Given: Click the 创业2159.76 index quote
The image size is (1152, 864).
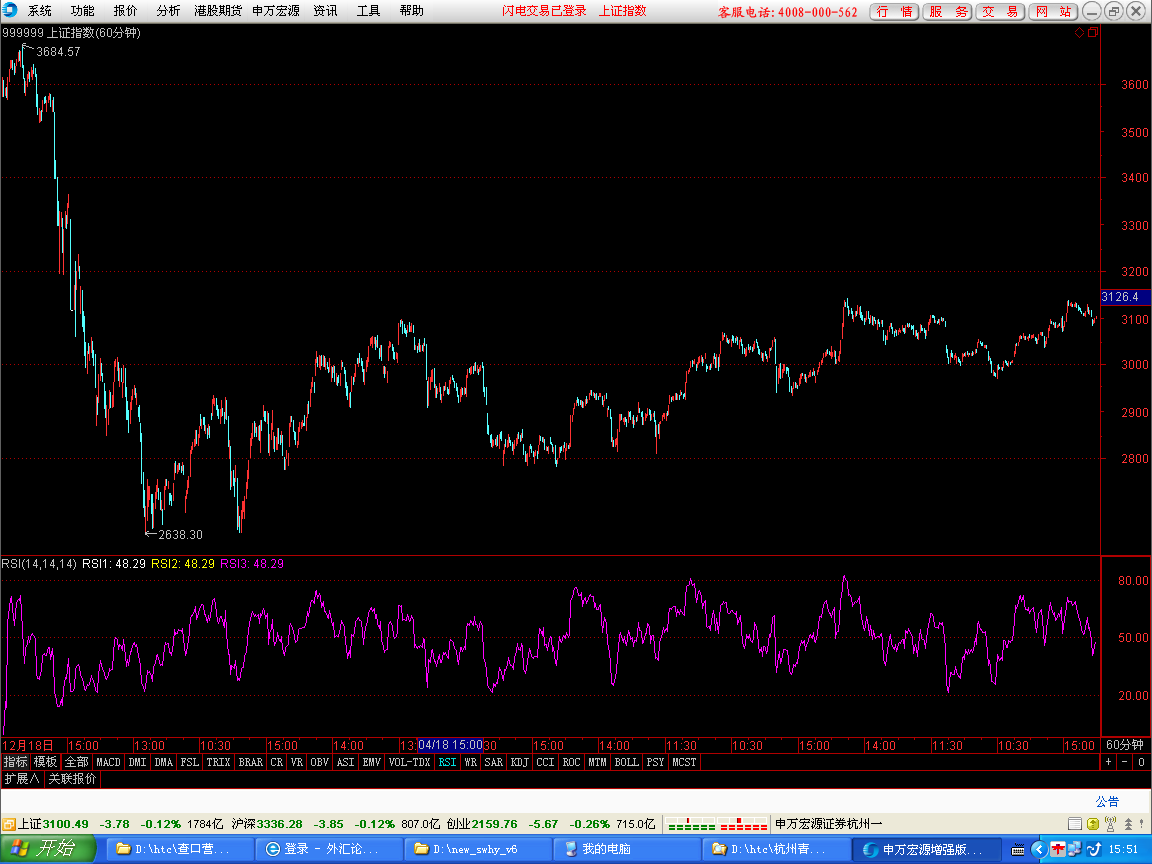Looking at the screenshot, I should point(482,824).
